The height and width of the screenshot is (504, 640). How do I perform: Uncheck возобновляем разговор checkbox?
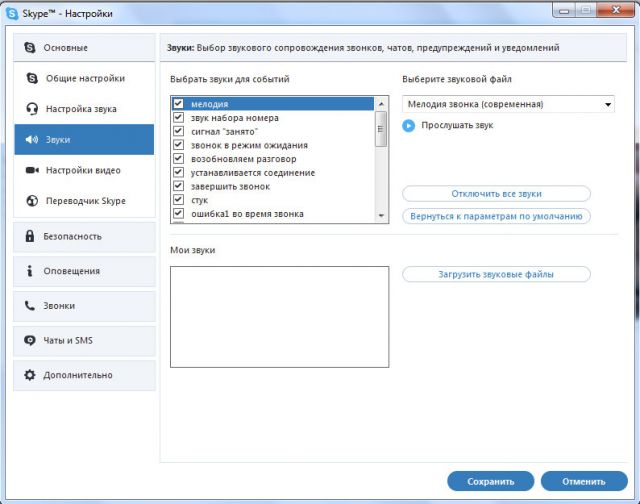pyautogui.click(x=178, y=158)
